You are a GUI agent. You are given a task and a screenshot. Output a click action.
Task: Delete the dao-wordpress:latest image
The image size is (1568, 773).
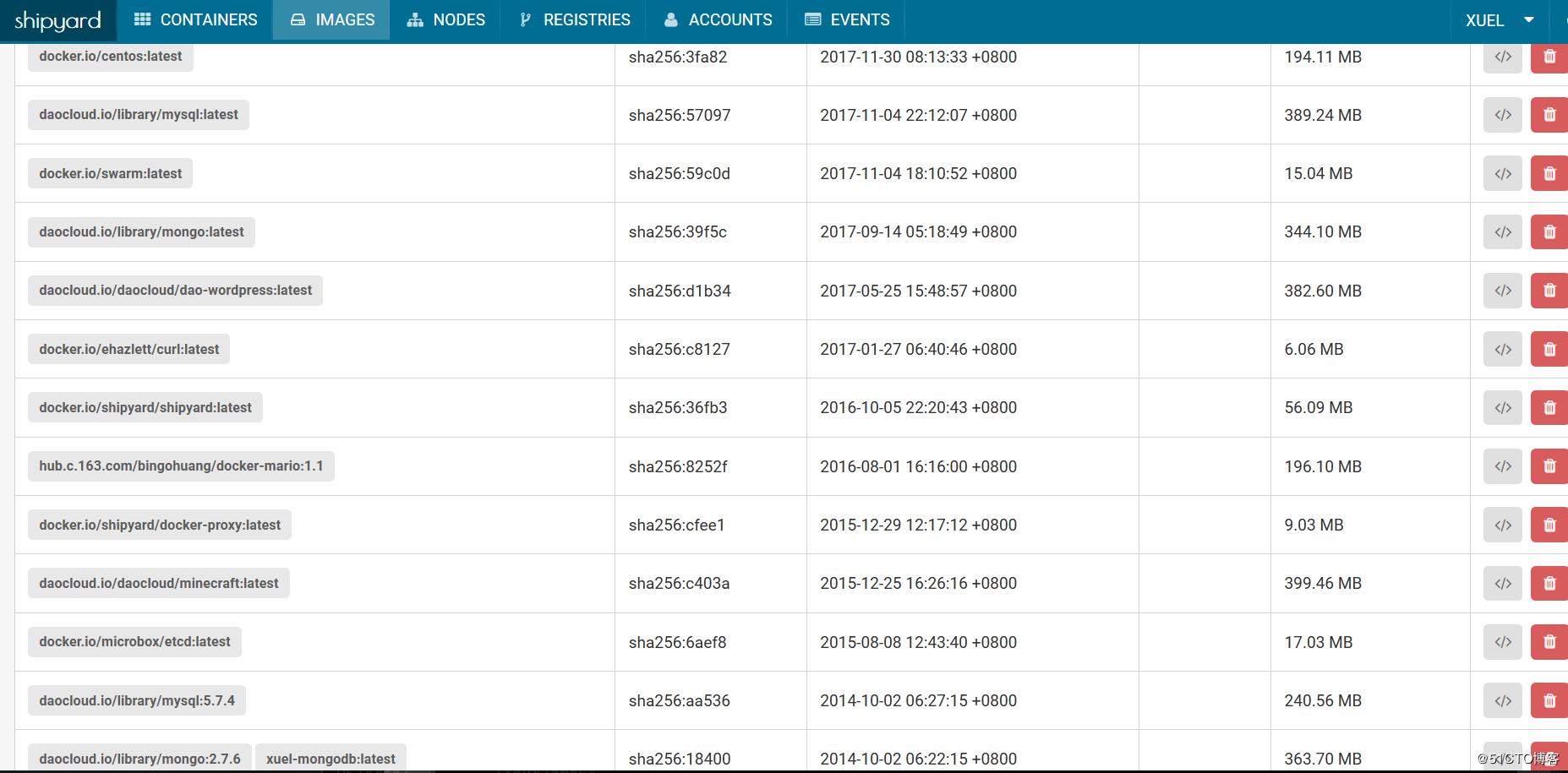click(x=1549, y=291)
